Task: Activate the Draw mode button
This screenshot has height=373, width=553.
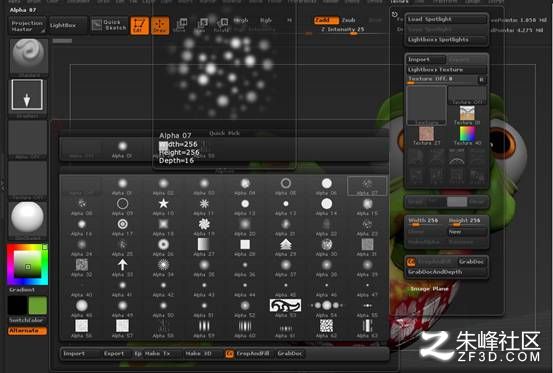Action: (x=160, y=25)
